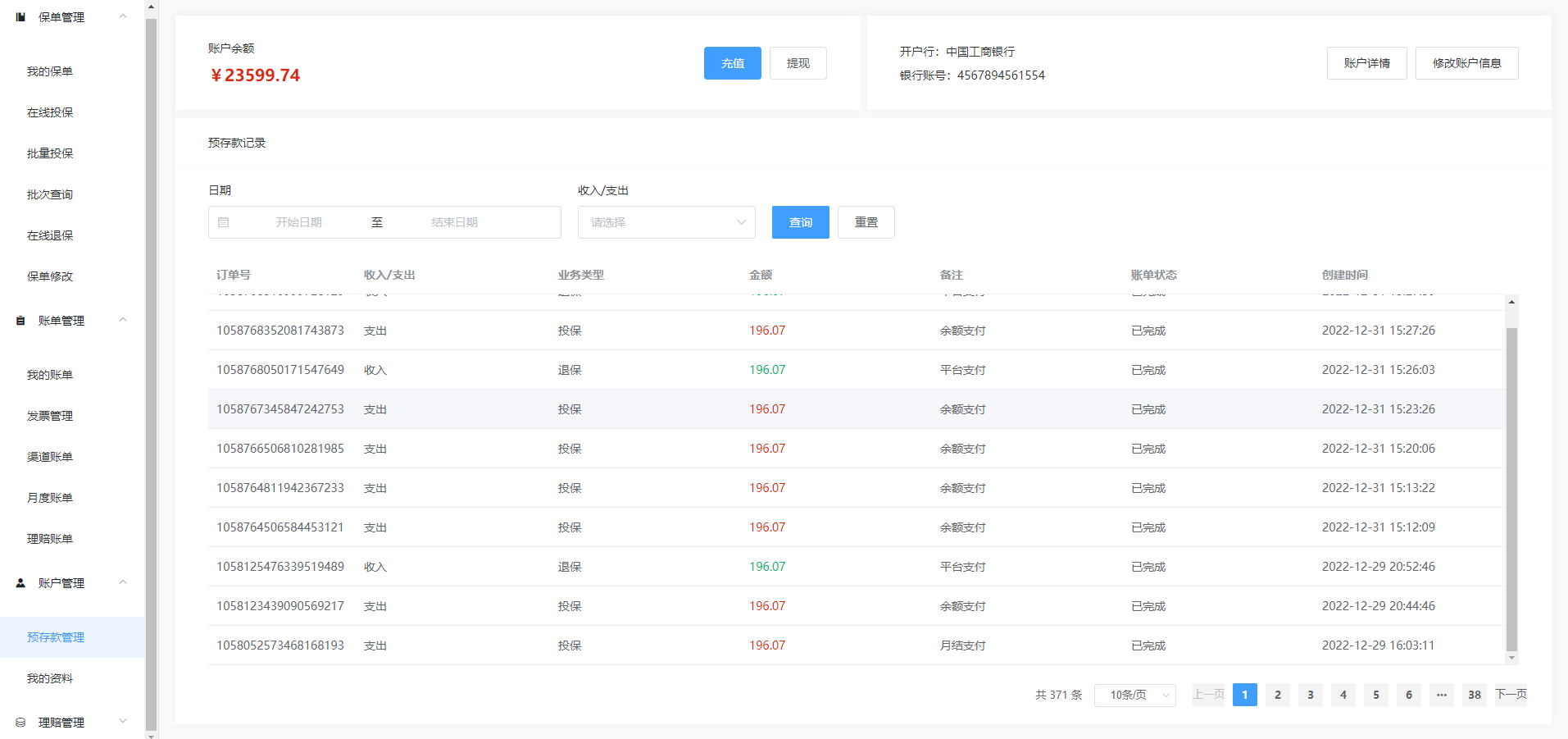
Task: Click the calendar icon in date field
Action: tap(224, 222)
